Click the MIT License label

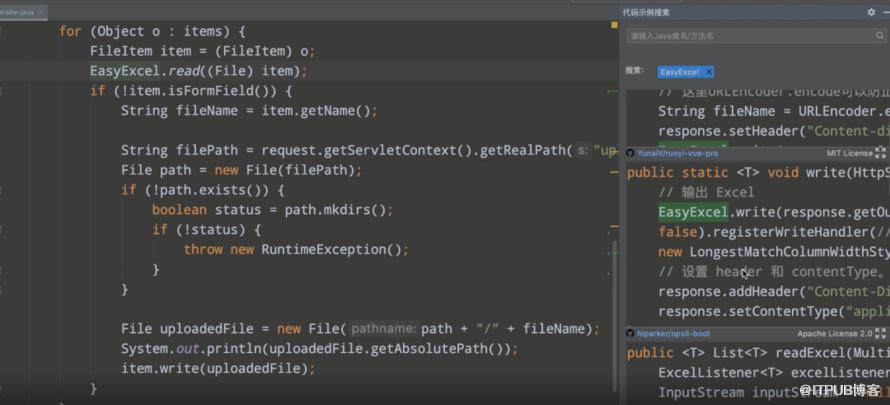coord(850,153)
